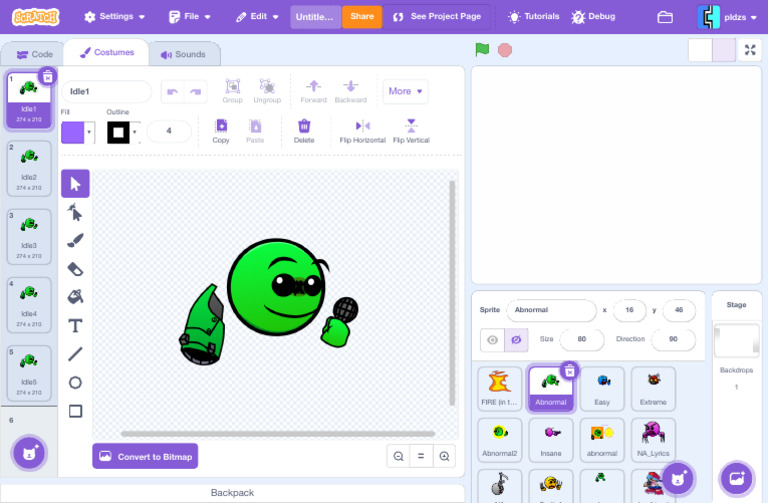Flip the costume vertically

[411, 131]
